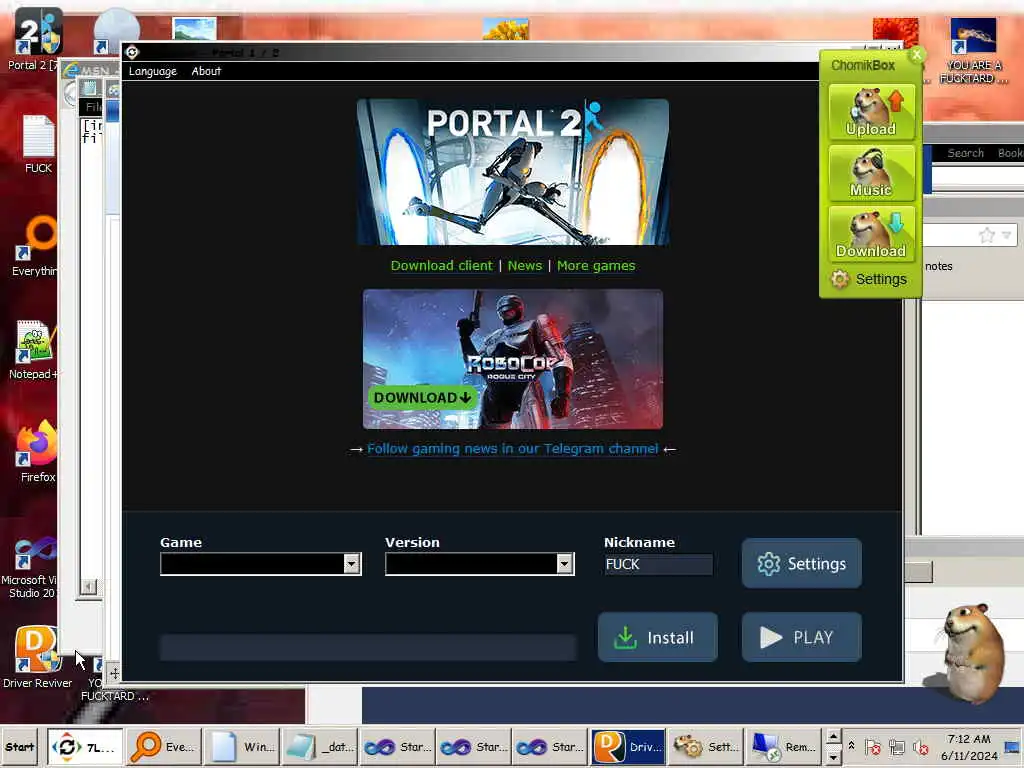Screen dimensions: 1024x768
Task: Switch to the Win... document taskbar button
Action: [240, 747]
